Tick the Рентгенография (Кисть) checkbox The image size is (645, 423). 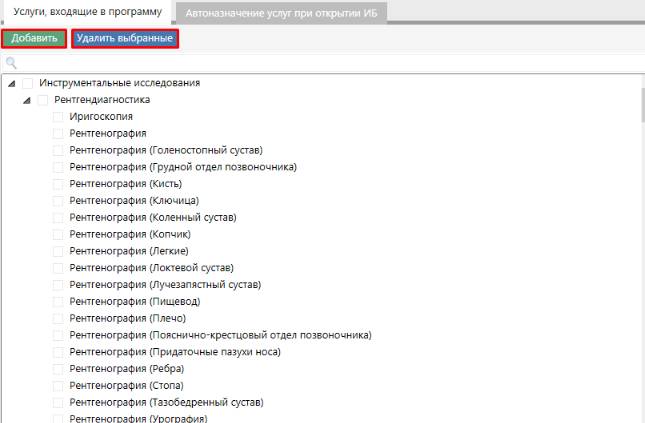click(58, 184)
